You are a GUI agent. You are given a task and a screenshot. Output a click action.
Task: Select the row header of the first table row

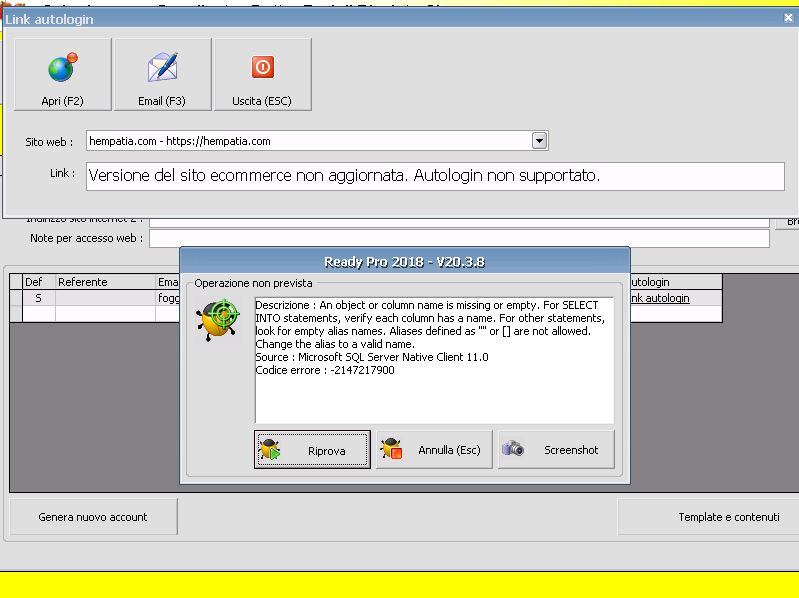[16, 298]
